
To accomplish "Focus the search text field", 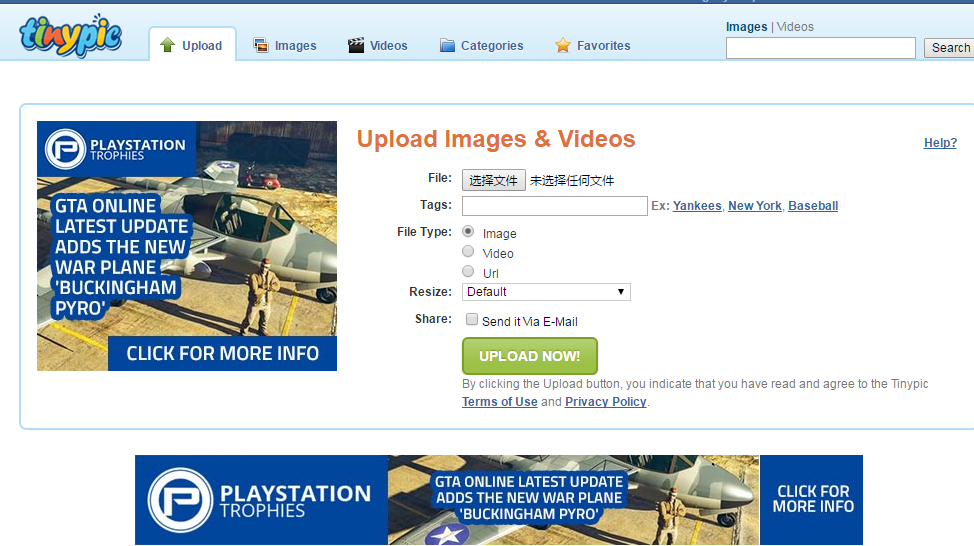I will 821,48.
